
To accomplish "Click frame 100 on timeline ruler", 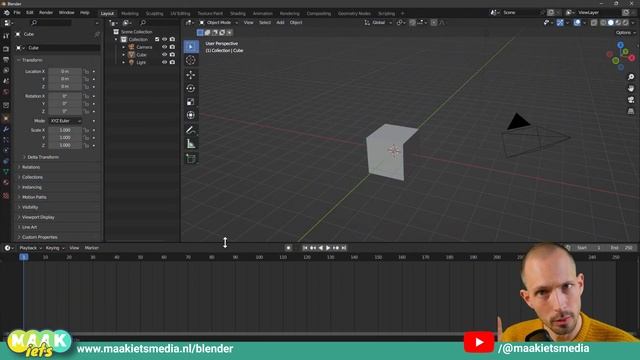I will [x=259, y=257].
